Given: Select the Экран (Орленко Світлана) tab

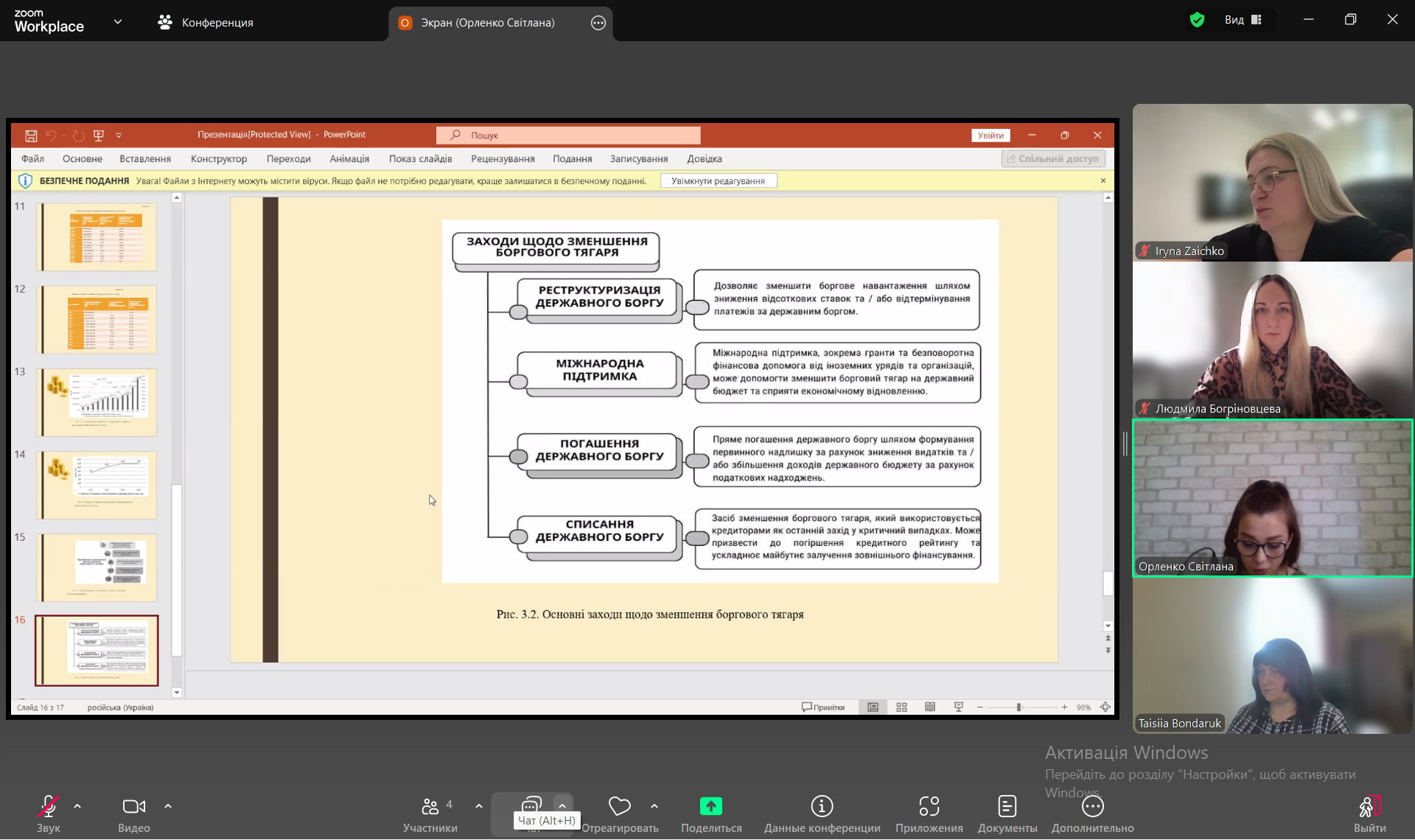Looking at the screenshot, I should tap(487, 23).
